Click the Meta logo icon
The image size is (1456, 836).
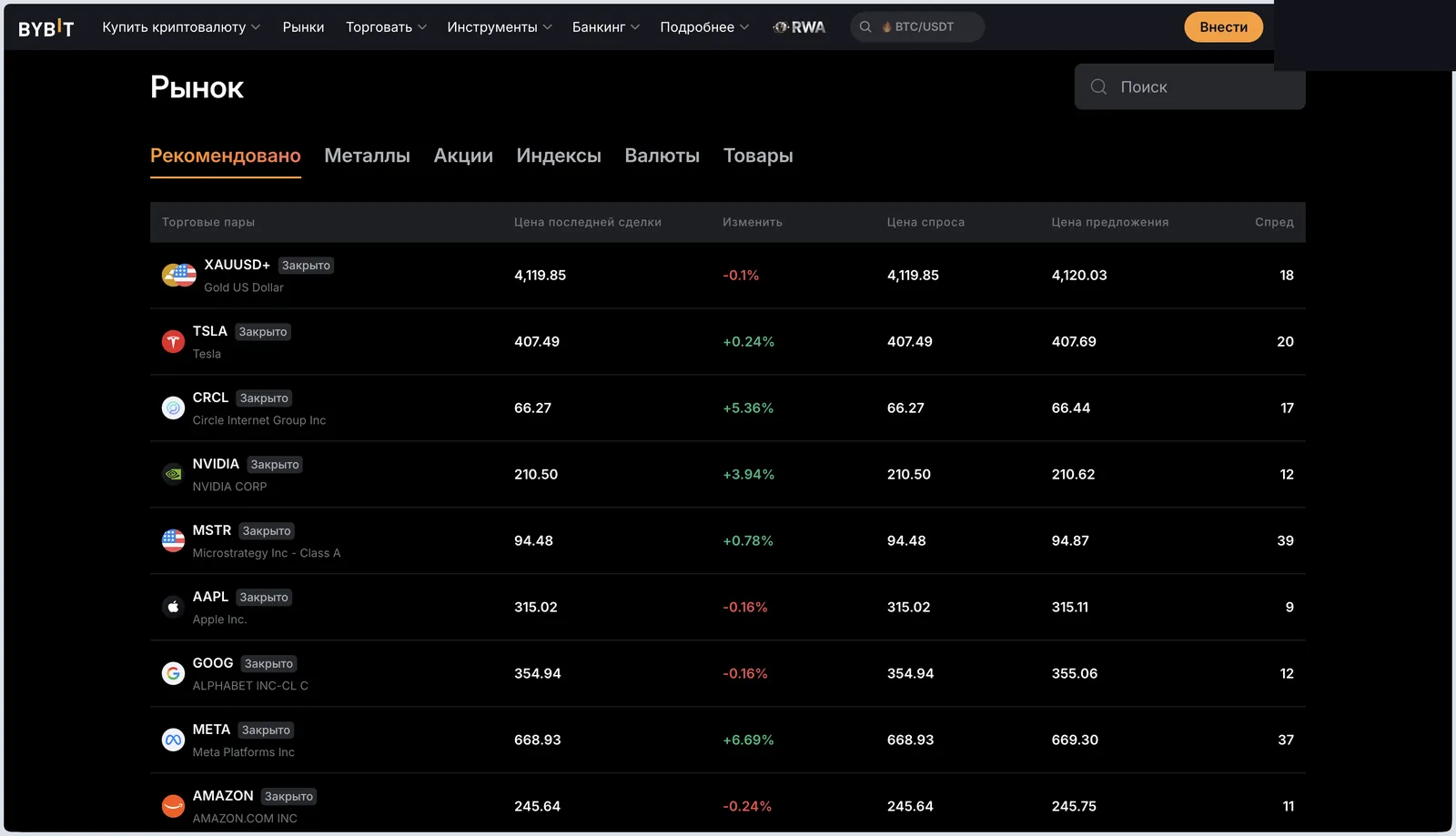173,740
